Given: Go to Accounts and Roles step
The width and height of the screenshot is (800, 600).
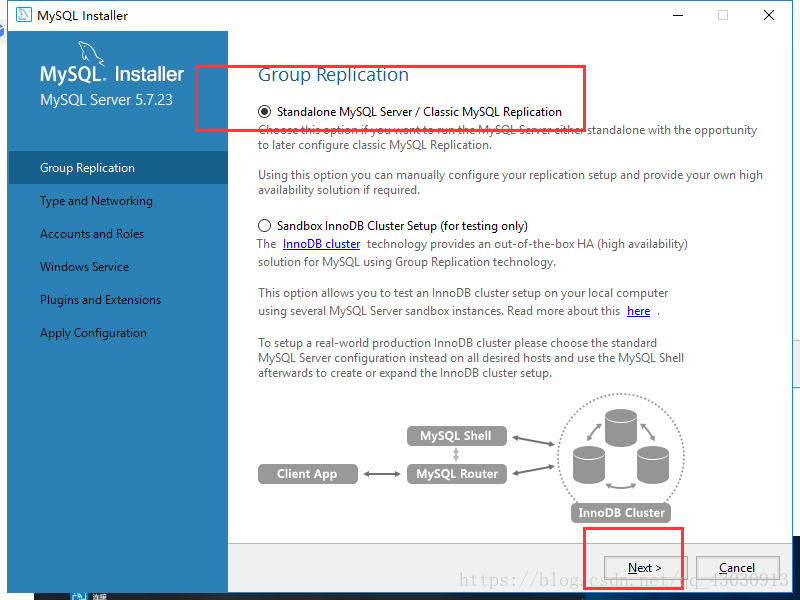Looking at the screenshot, I should point(92,234).
